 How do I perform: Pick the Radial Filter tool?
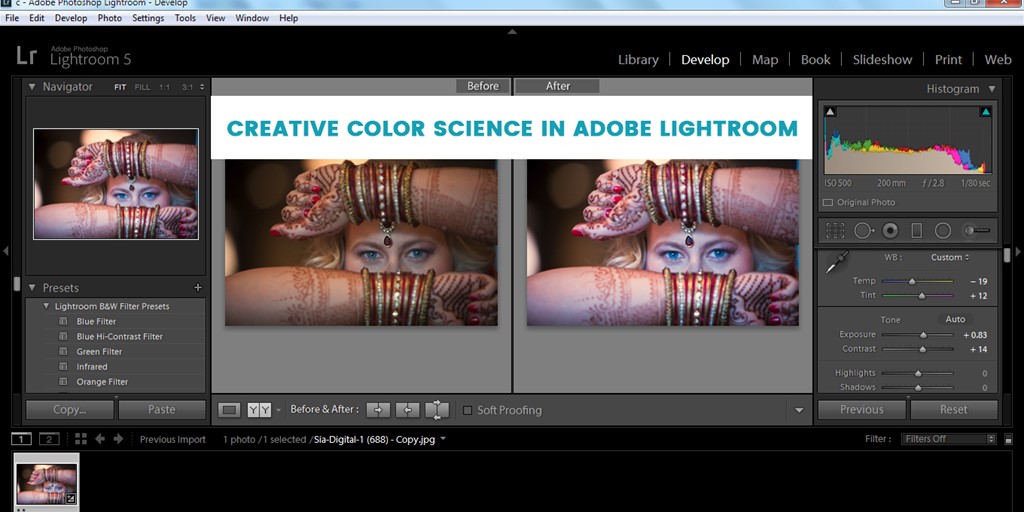[x=942, y=231]
